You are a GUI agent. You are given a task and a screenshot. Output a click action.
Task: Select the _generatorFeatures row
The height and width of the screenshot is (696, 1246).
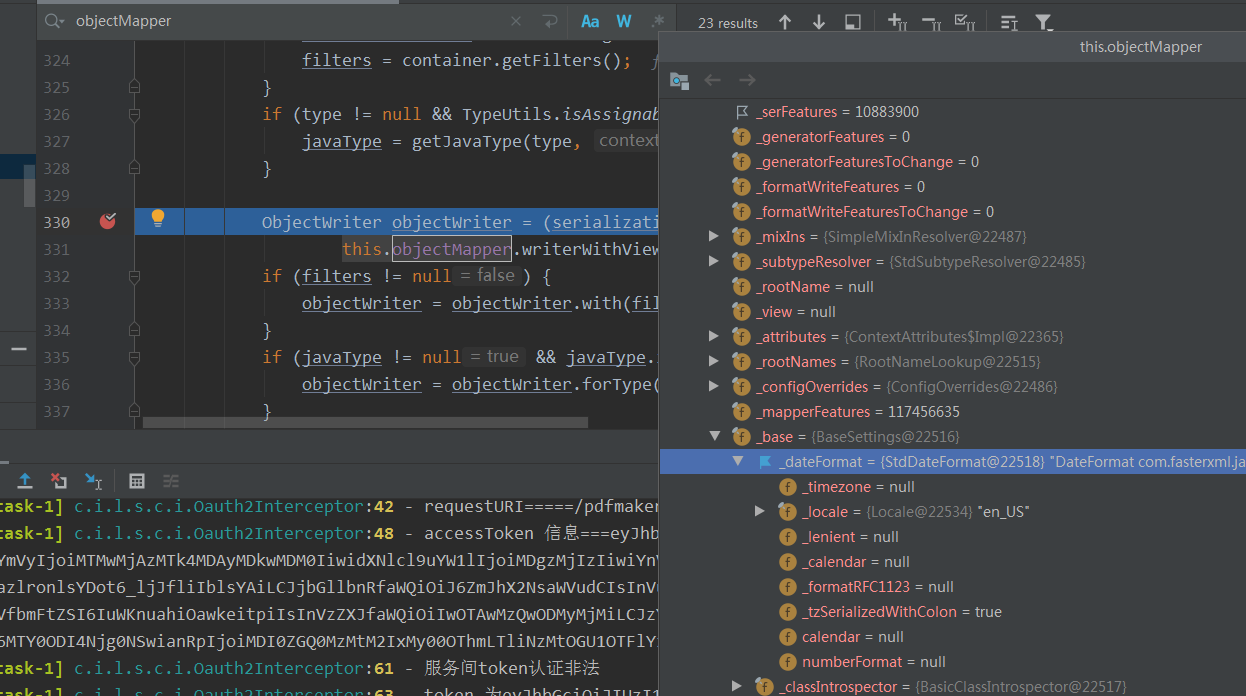tap(953, 137)
